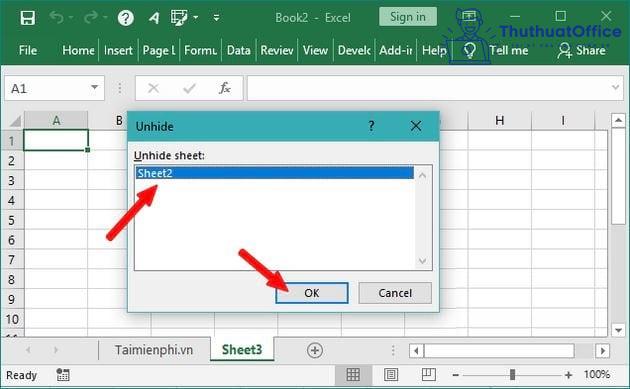Switch to Page Break Preview icon
Image resolution: width=630 pixels, height=389 pixels.
[x=429, y=375]
